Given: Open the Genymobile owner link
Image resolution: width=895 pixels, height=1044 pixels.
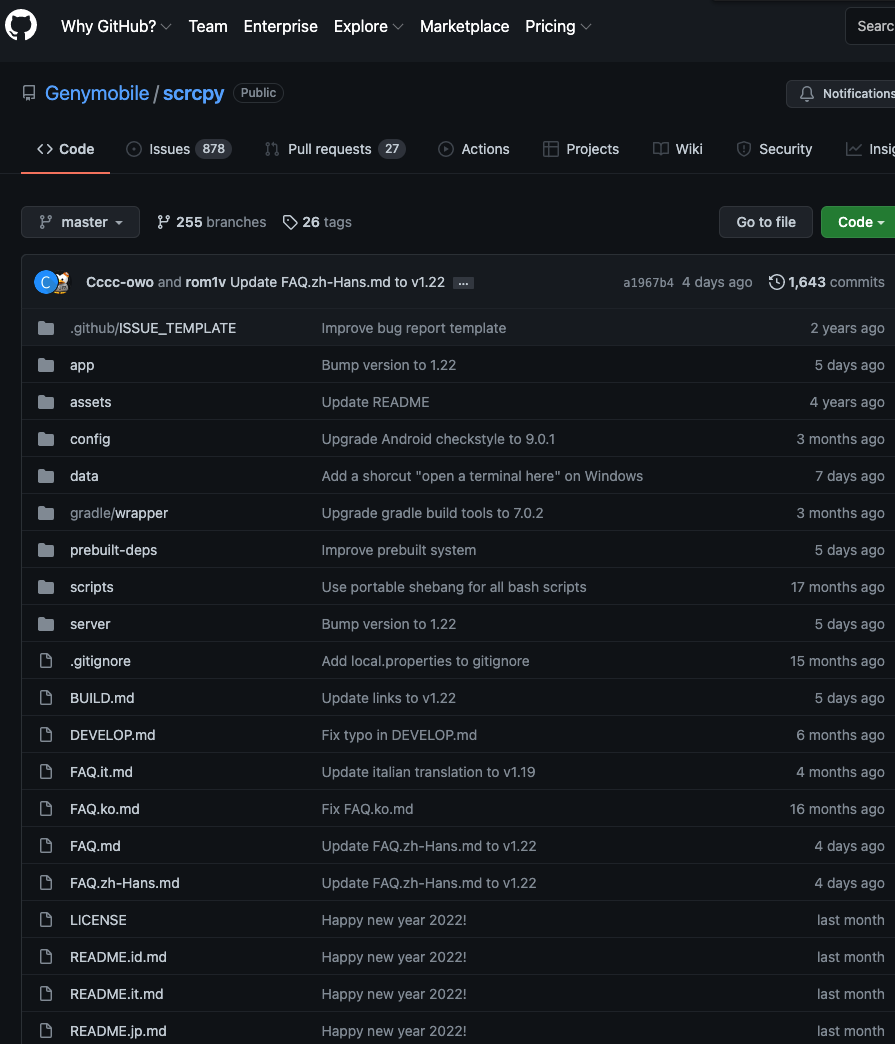Looking at the screenshot, I should tap(97, 93).
